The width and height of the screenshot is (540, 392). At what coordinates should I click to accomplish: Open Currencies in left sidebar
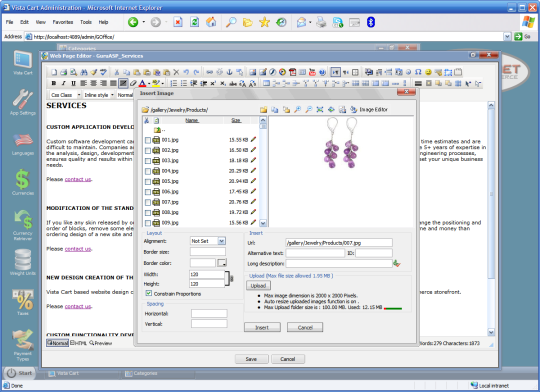tap(23, 183)
